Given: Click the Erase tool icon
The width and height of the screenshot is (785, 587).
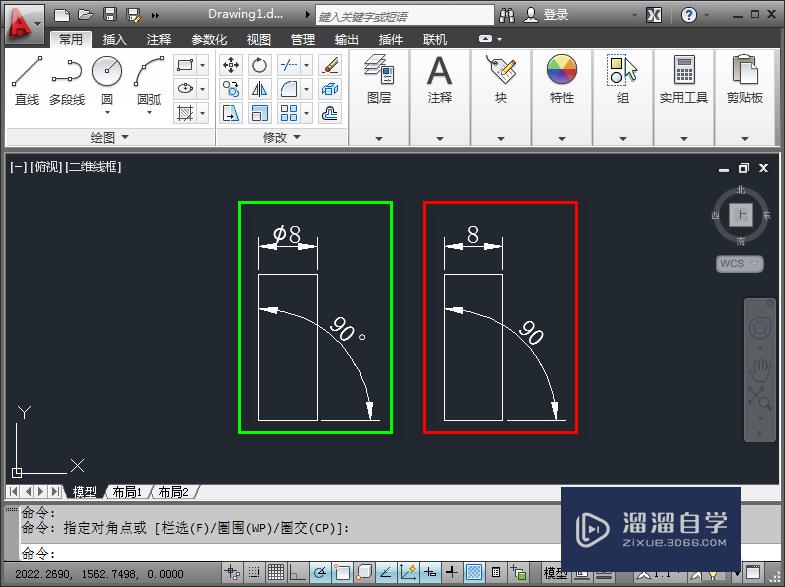Looking at the screenshot, I should pos(330,65).
